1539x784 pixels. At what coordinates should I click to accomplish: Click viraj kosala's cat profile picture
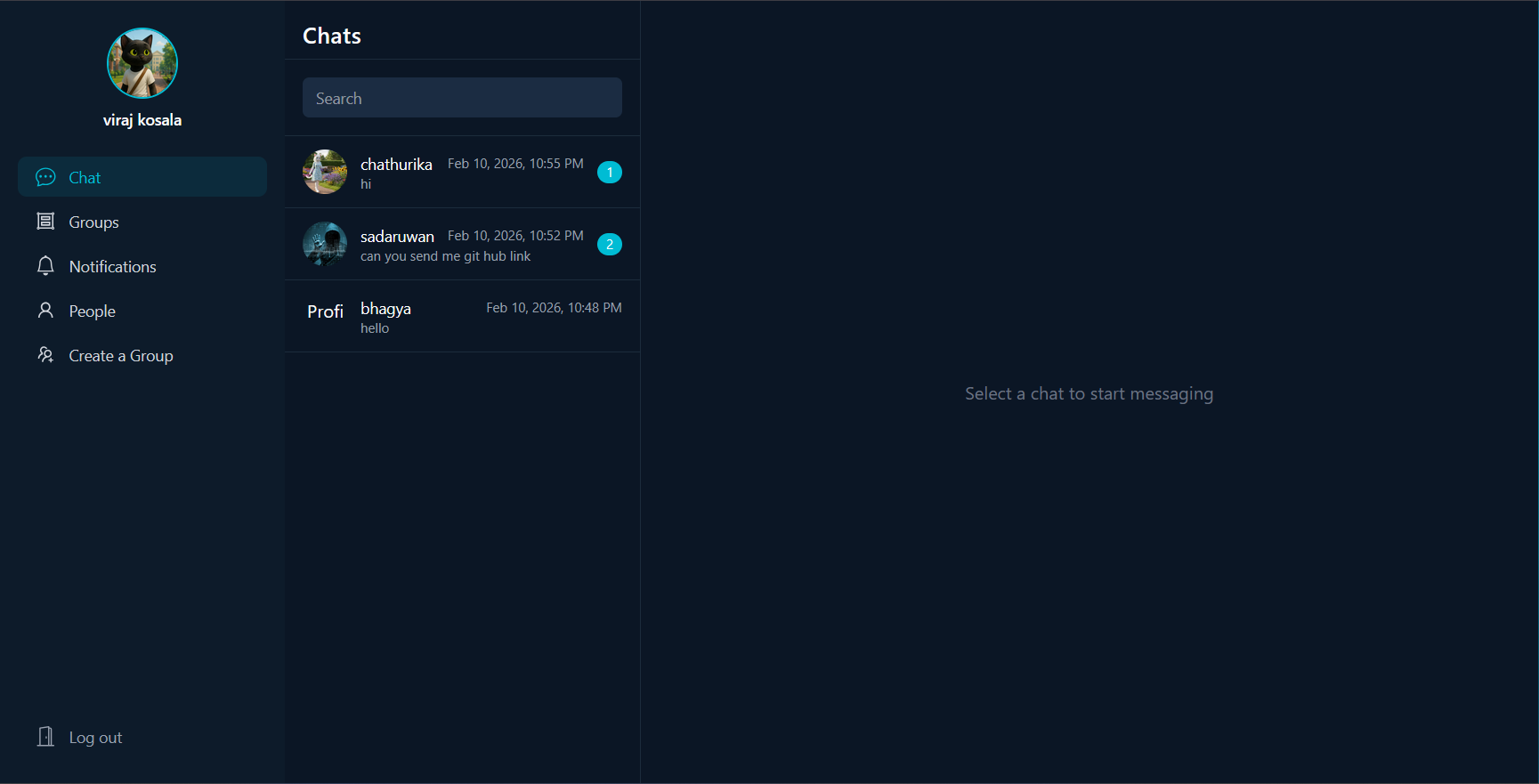tap(142, 63)
